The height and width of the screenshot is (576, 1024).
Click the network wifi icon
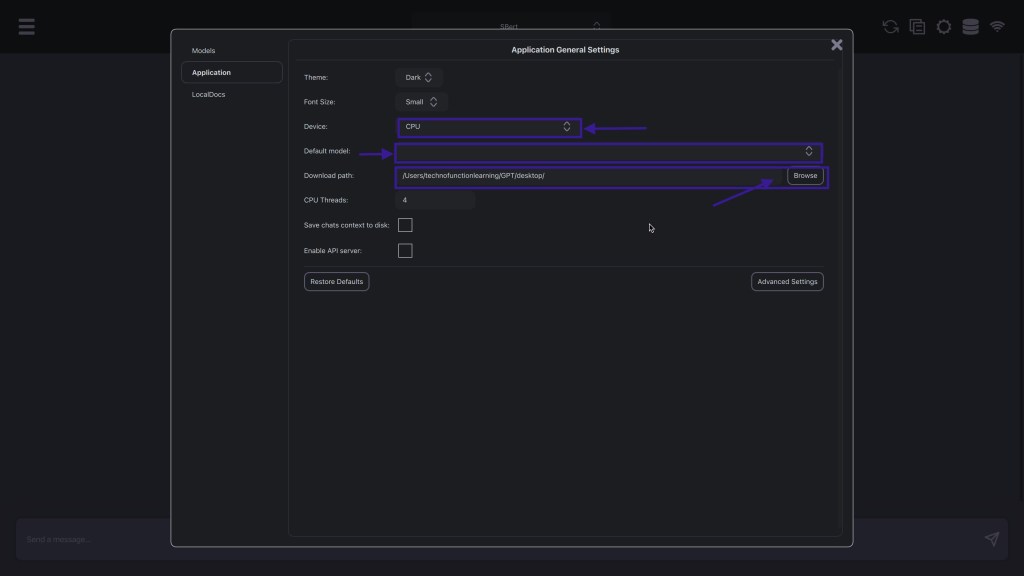997,27
